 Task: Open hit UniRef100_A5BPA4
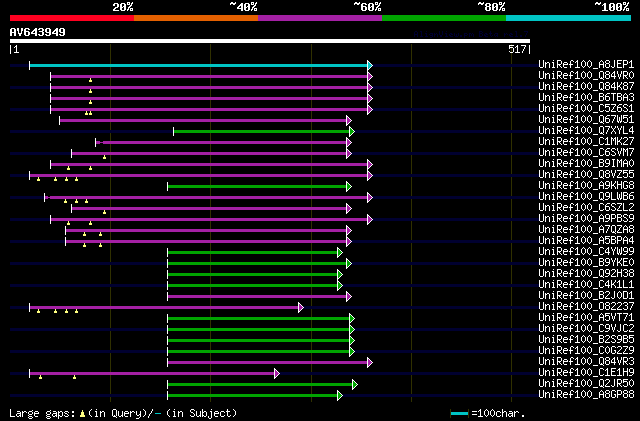pyautogui.click(x=586, y=241)
